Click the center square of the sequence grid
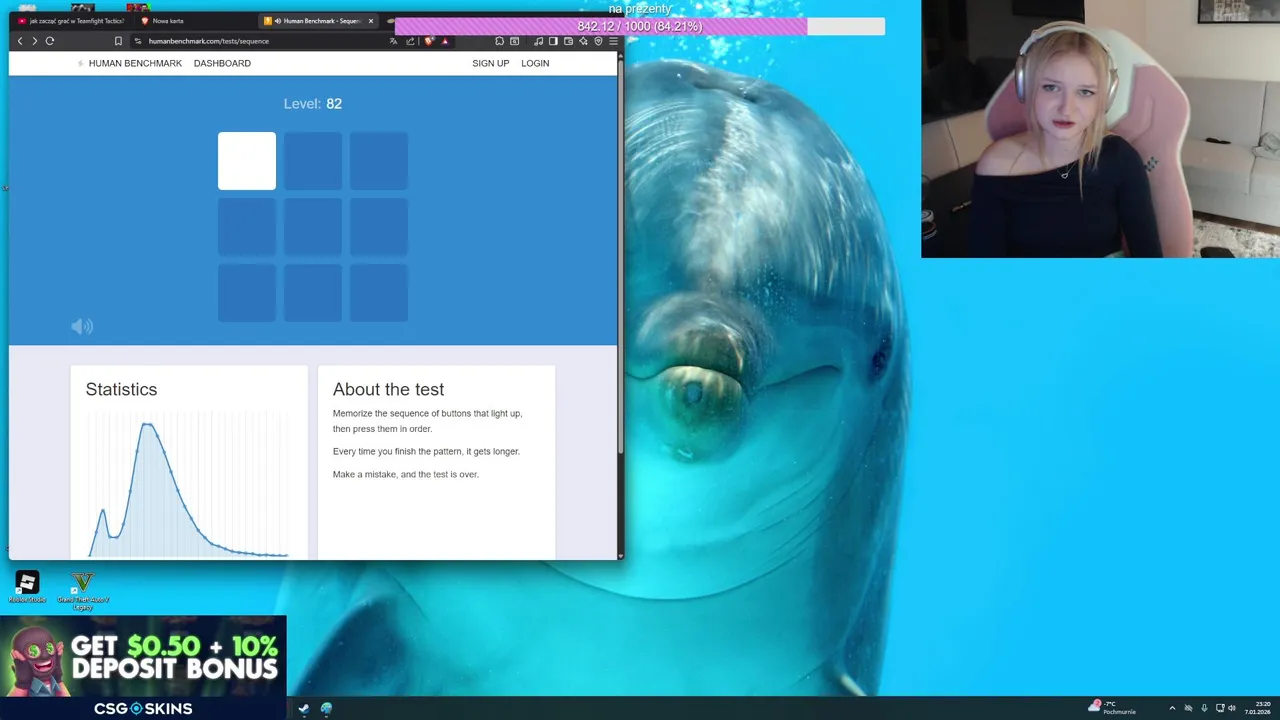 (x=313, y=227)
